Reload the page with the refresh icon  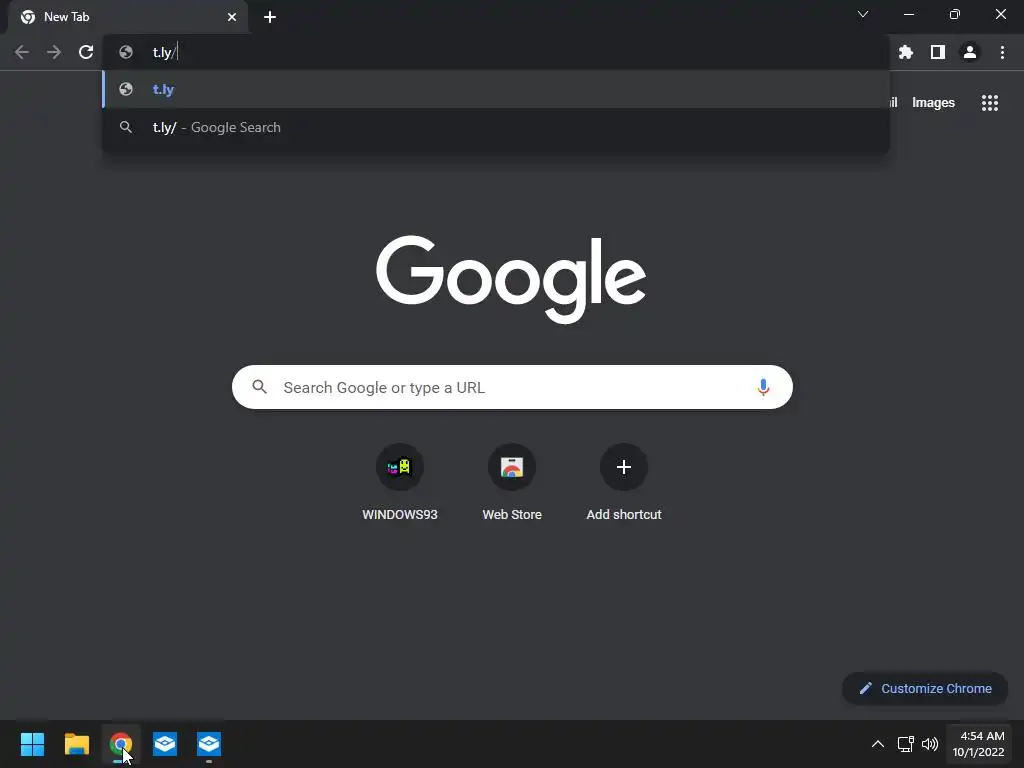coord(86,52)
